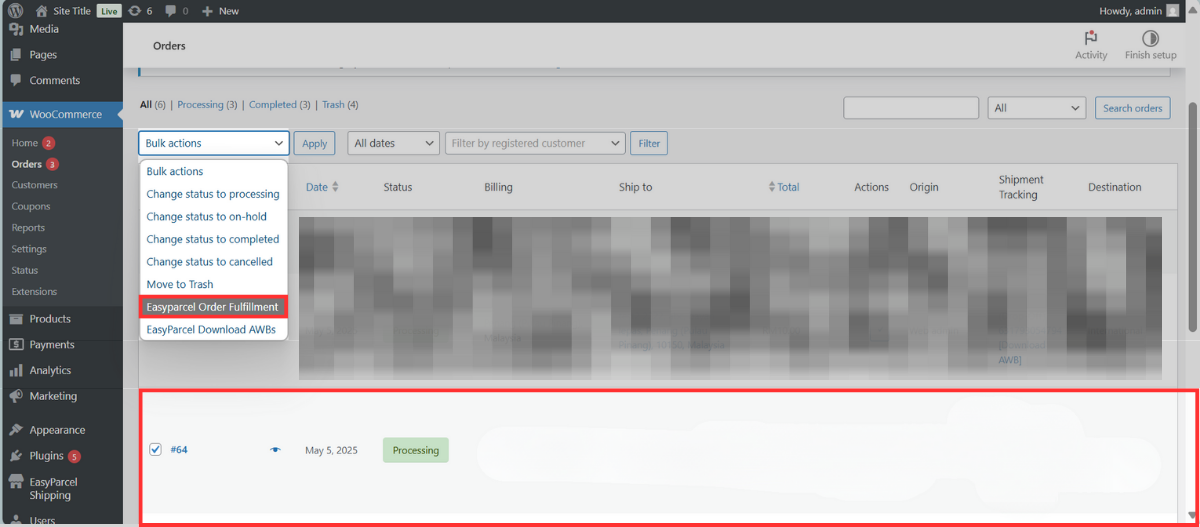Screen dimensions: 1200x527
Task: Click the Analytics bar chart icon
Action: 16,371
